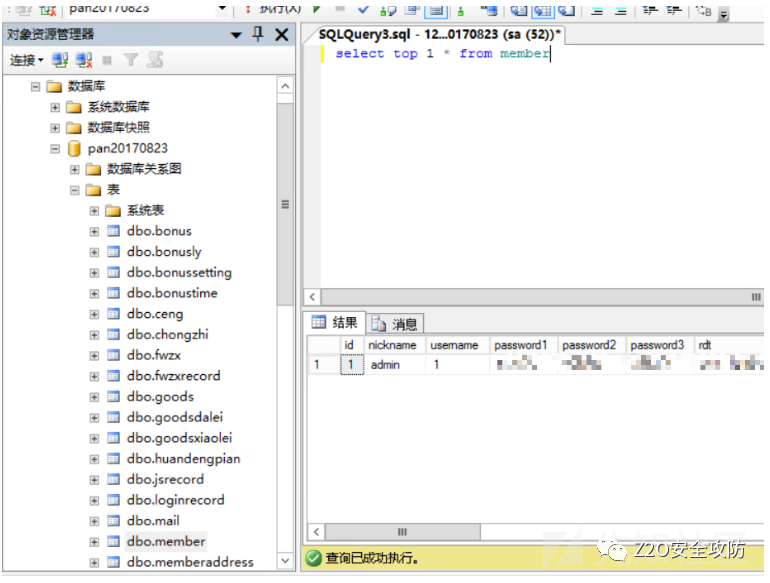Click the admin cell in results grid
Image resolution: width=770 pixels, height=583 pixels.
(x=394, y=364)
